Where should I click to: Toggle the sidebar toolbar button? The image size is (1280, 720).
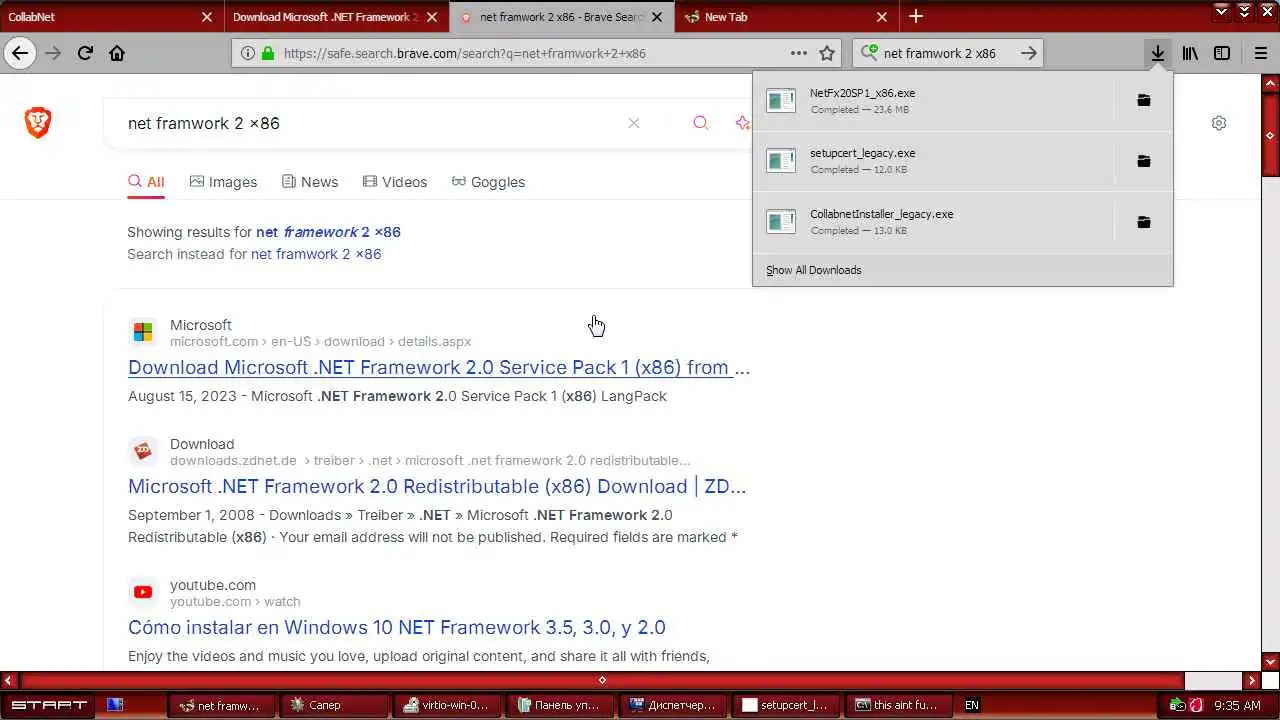[x=1222, y=53]
